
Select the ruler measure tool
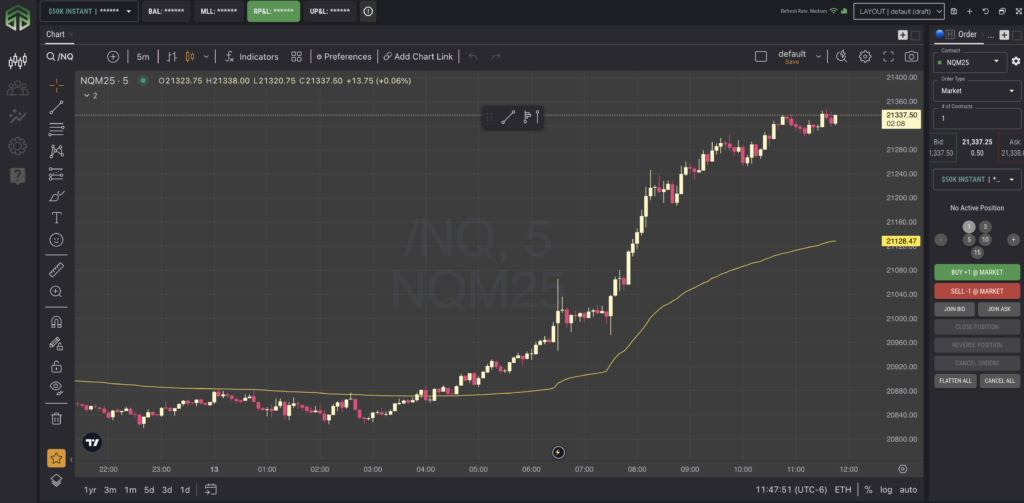pyautogui.click(x=57, y=269)
